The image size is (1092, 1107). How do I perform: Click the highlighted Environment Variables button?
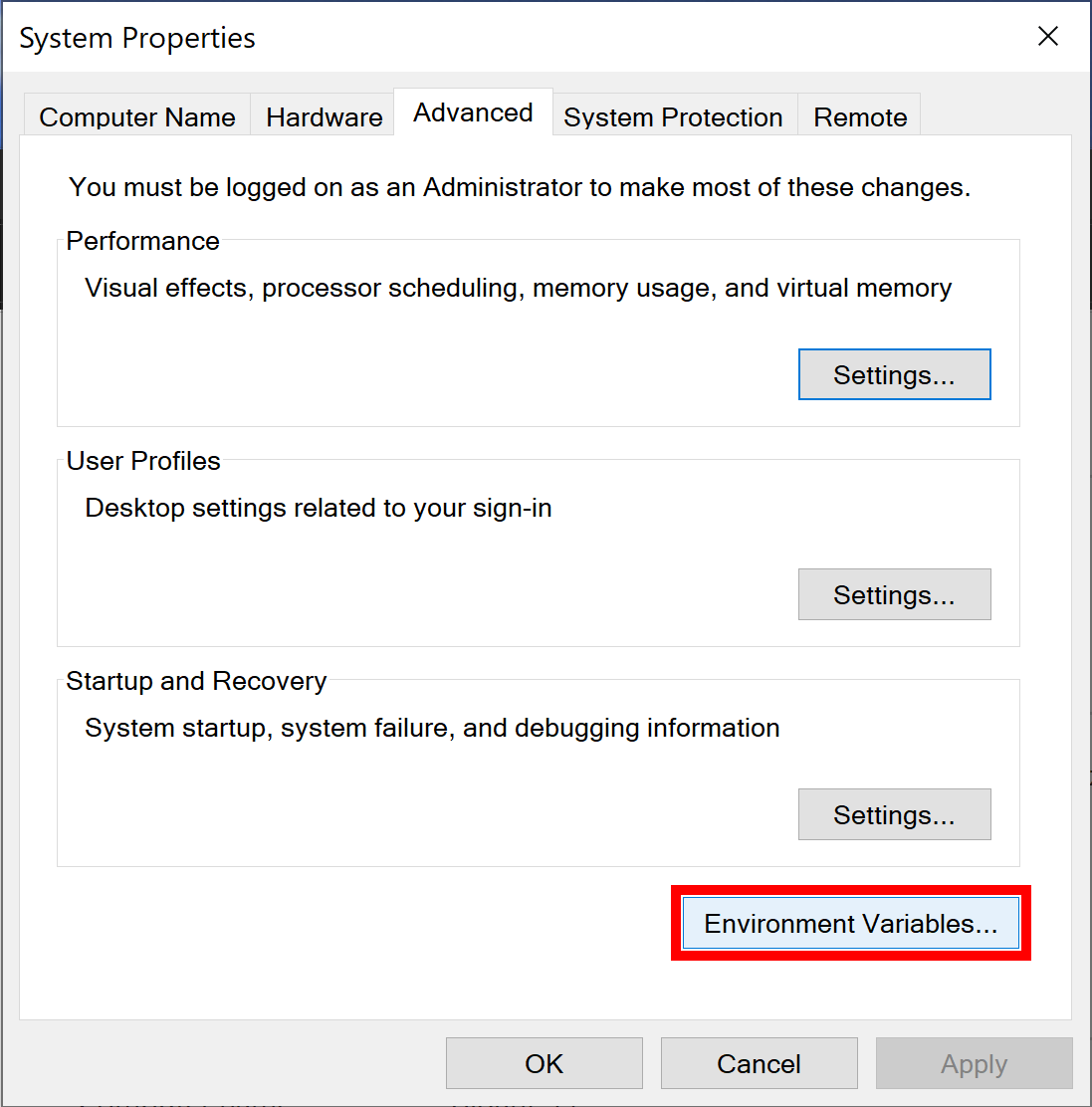point(849,923)
